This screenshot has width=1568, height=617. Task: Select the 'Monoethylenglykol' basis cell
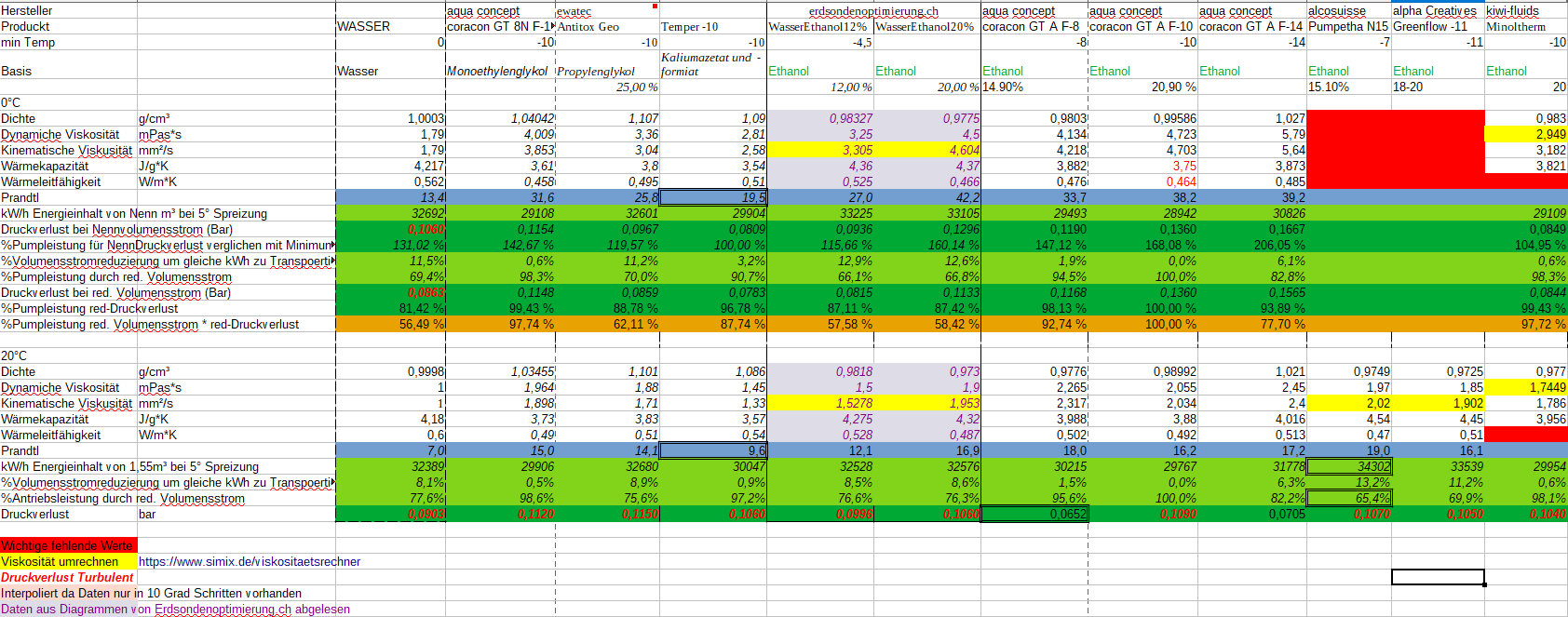(x=497, y=71)
